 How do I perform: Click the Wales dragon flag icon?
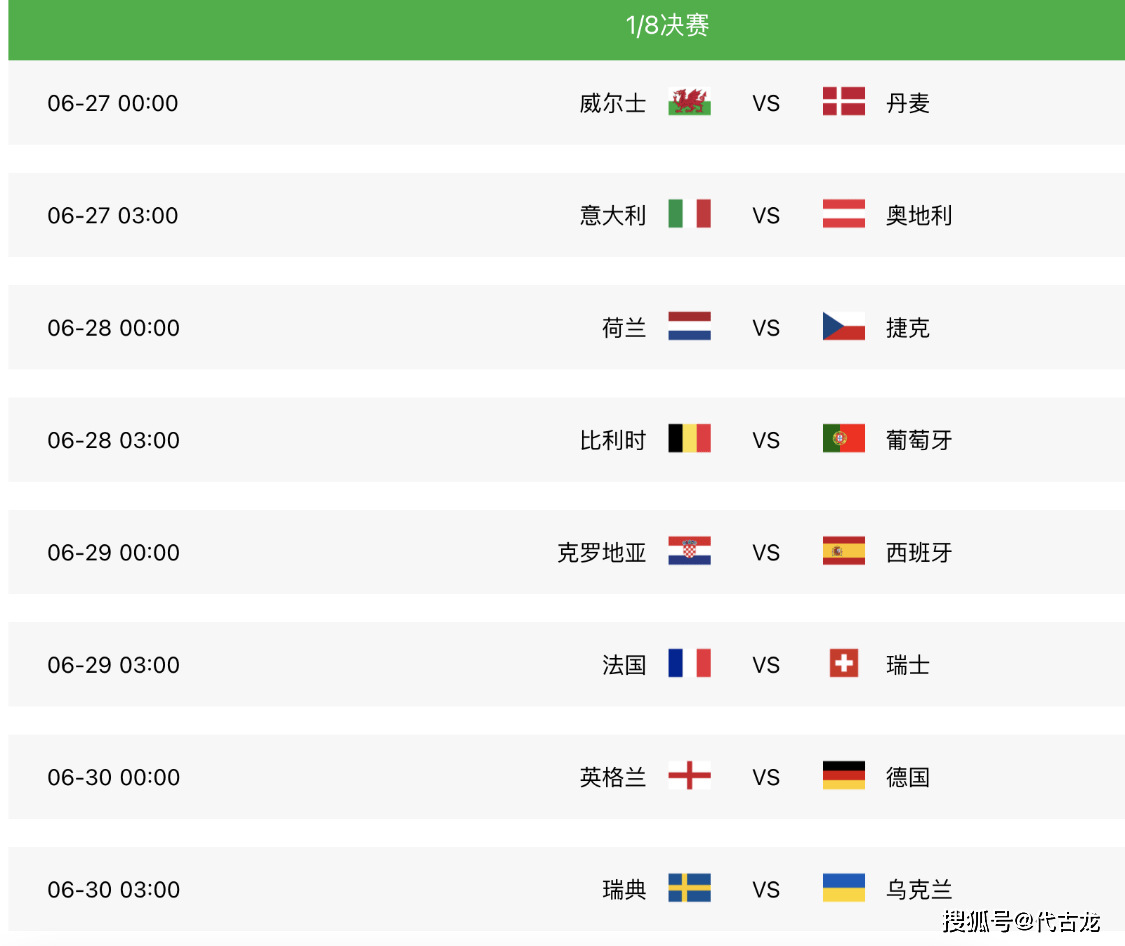tap(689, 102)
